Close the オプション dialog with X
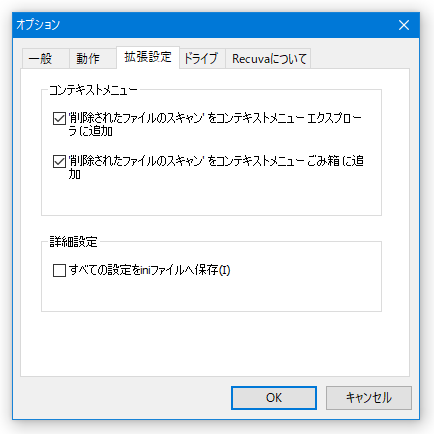This screenshot has height=434, width=434. coord(404,25)
